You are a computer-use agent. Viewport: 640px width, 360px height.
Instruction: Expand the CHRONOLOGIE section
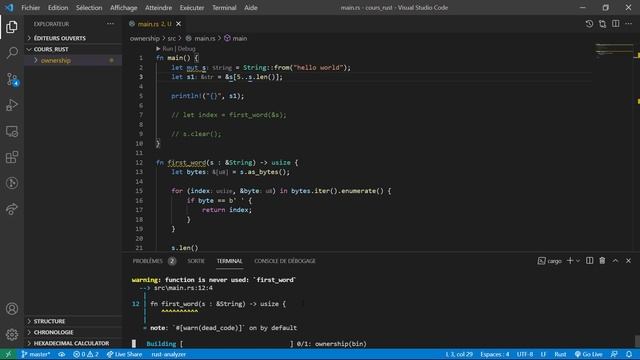(x=73, y=332)
